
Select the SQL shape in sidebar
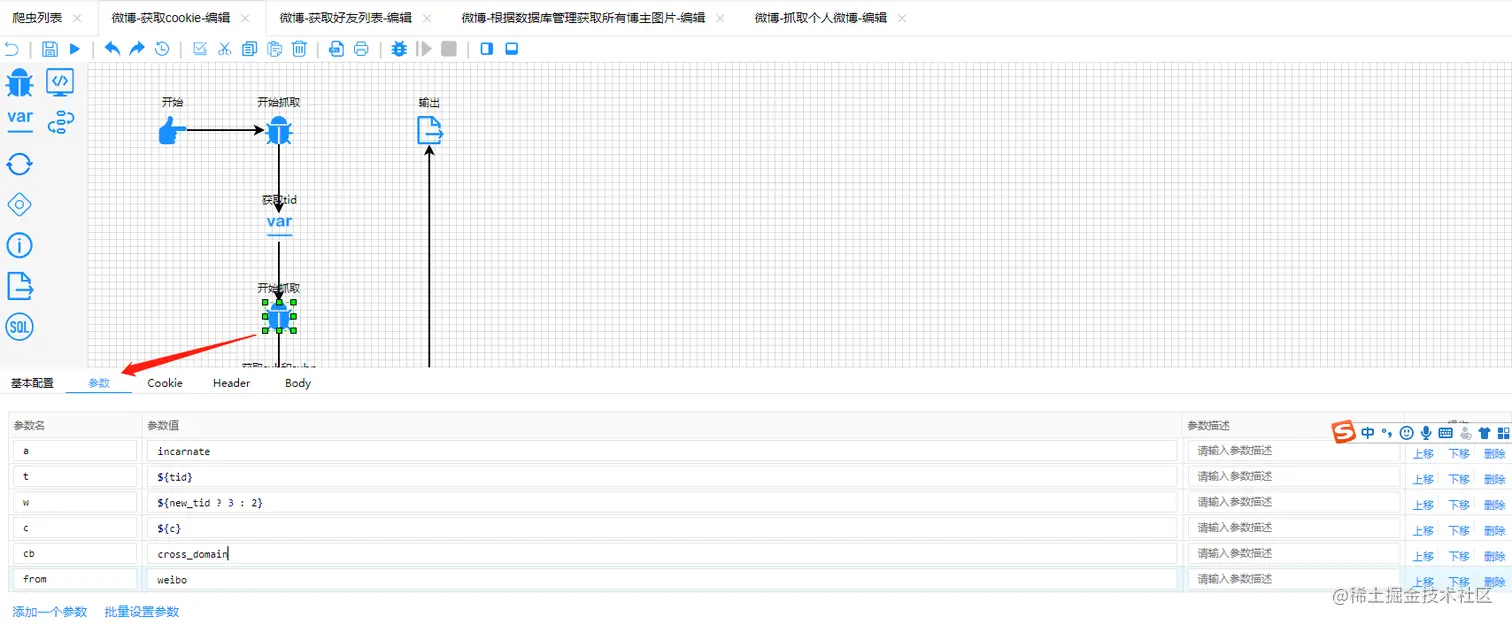(20, 326)
